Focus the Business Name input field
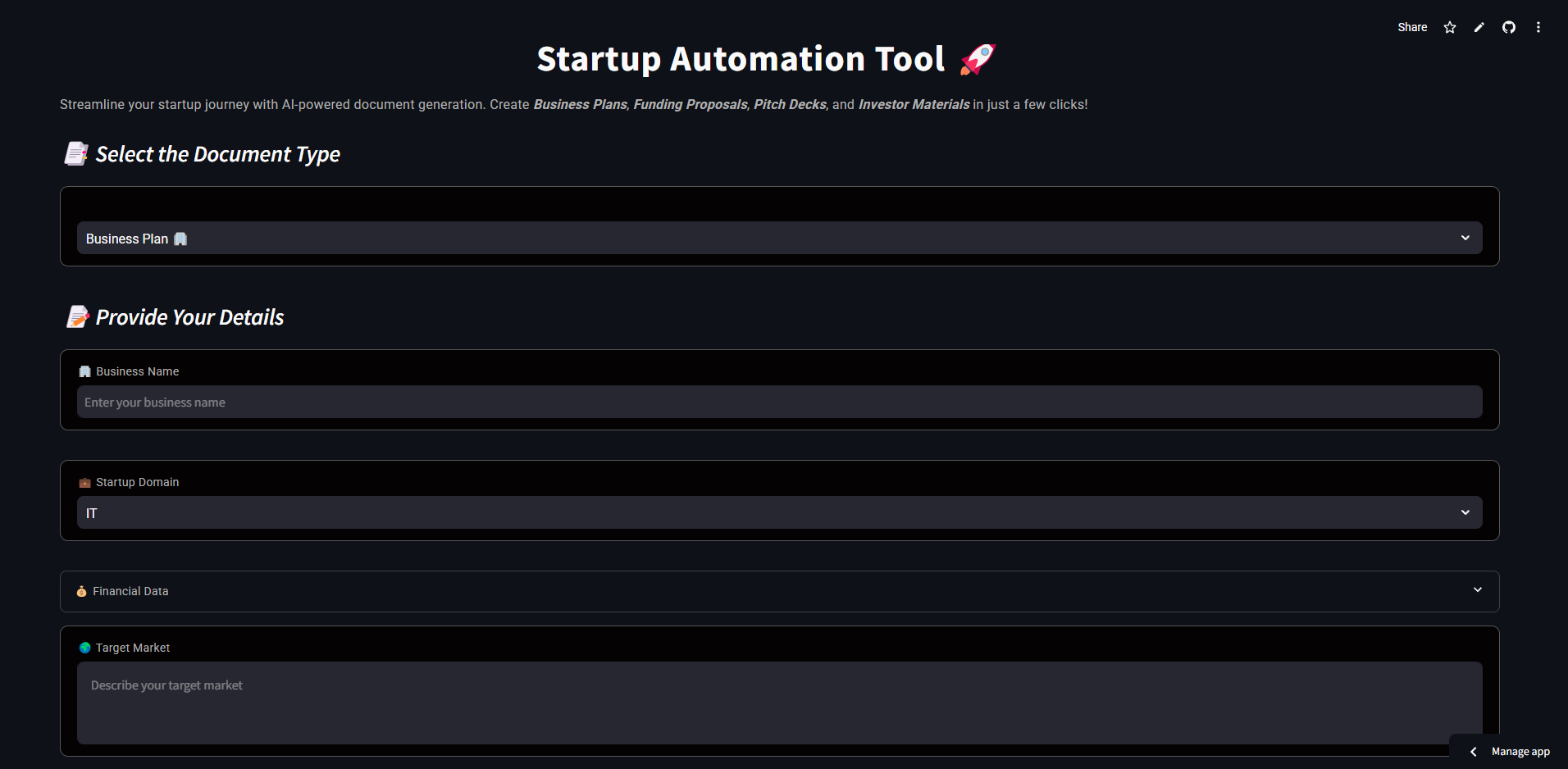This screenshot has width=1568, height=769. (779, 403)
